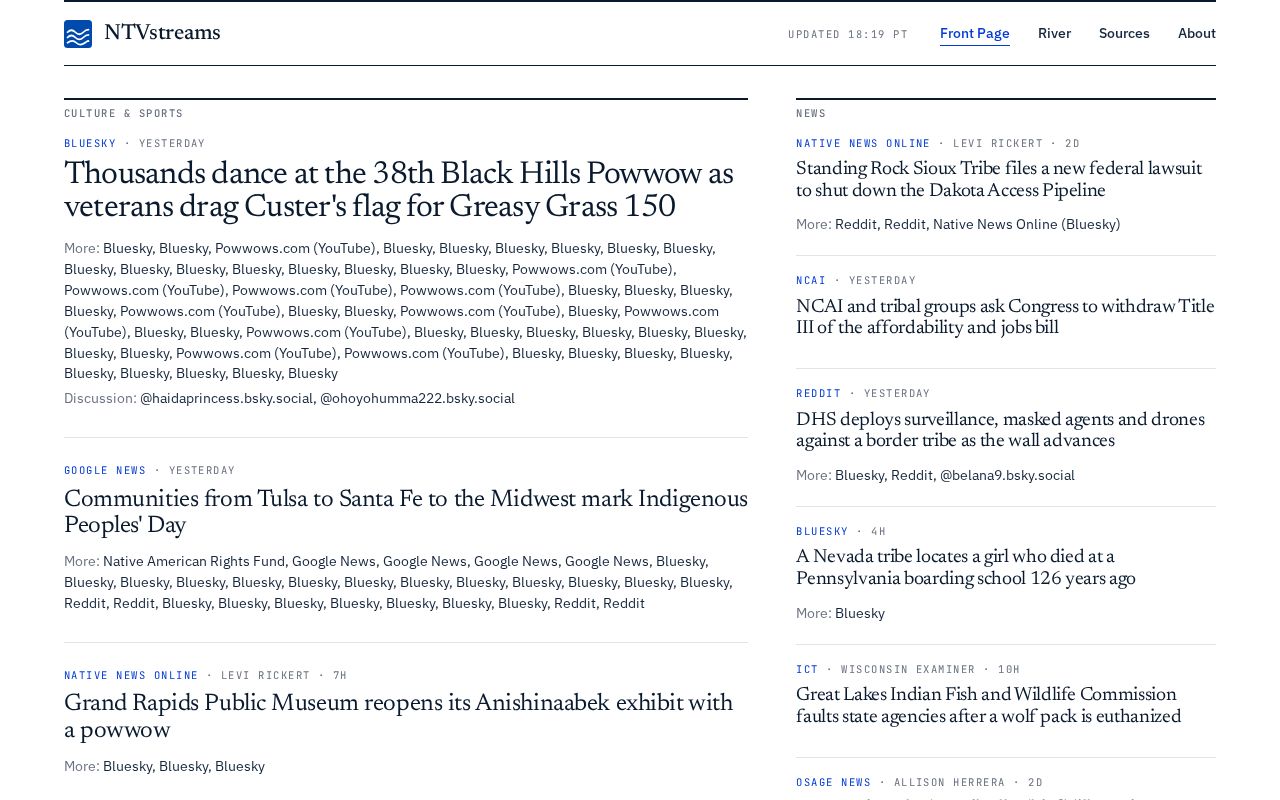Click the Bluesky label above Nevada tribe story

pyautogui.click(x=822, y=531)
